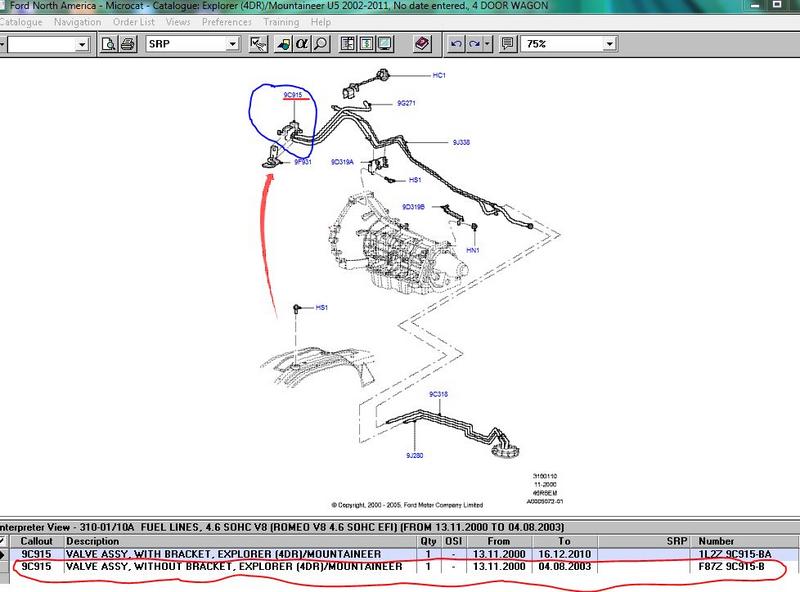Click the price view dollar icon
800x592 pixels.
coord(366,44)
